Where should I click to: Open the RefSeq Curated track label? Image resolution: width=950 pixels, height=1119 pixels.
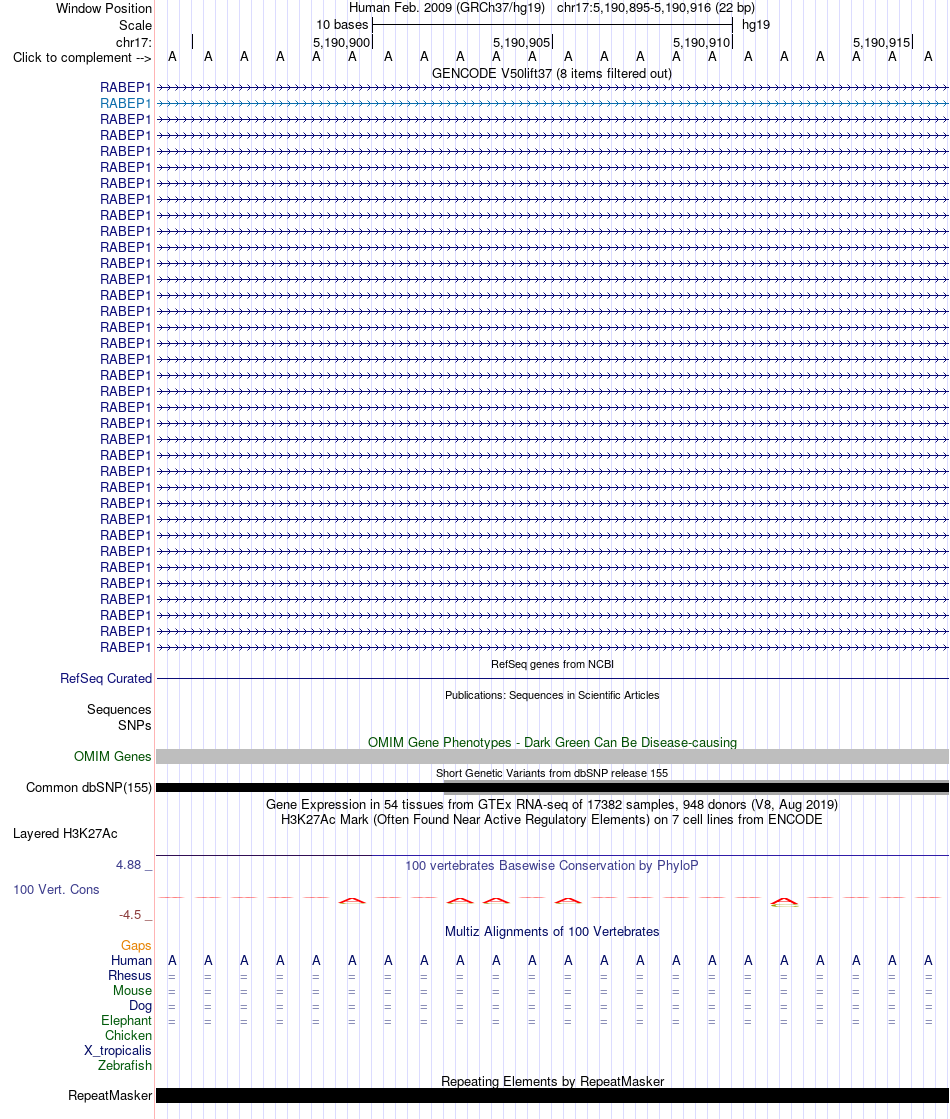[x=106, y=679]
